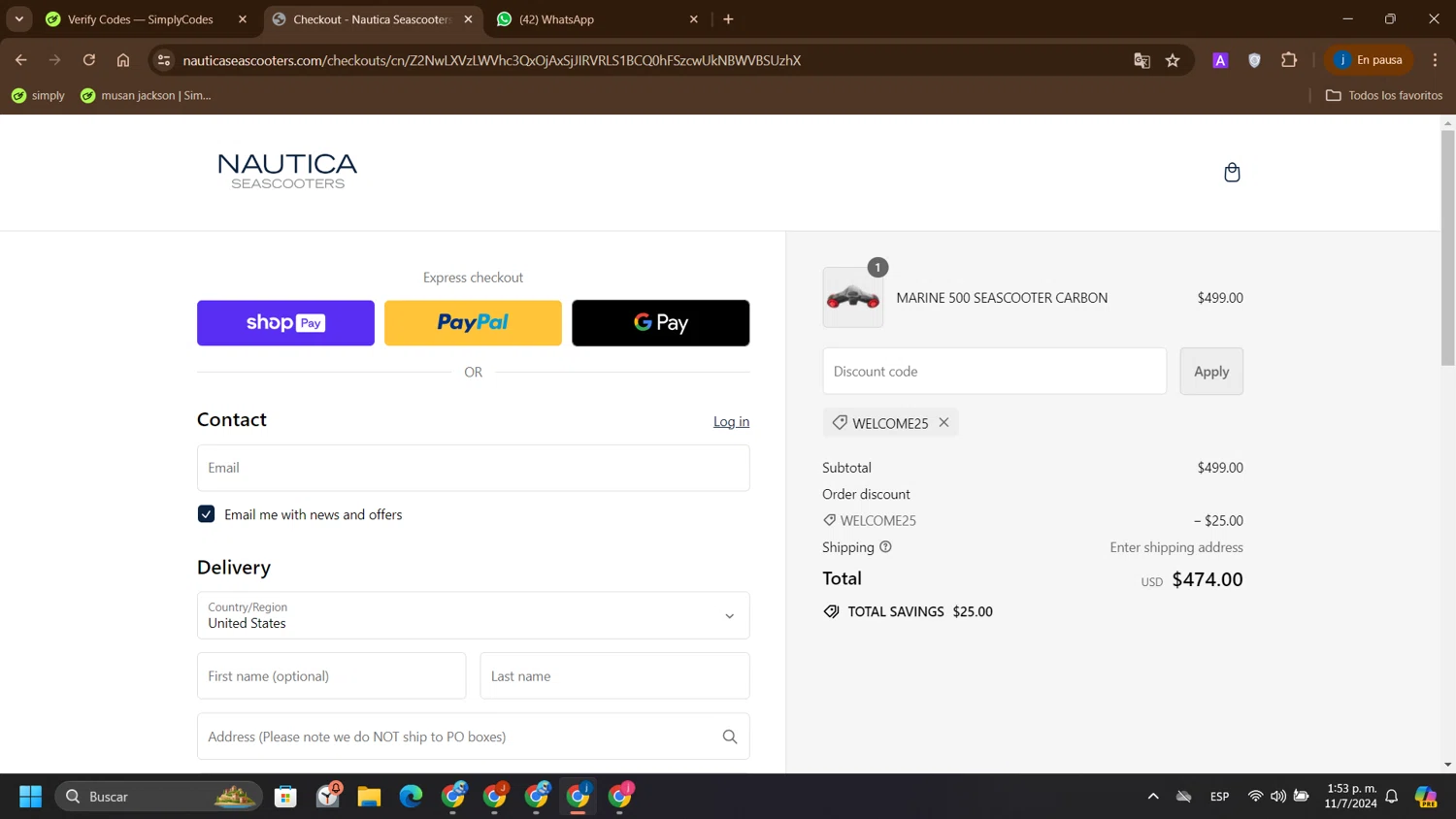Switch to the WhatsApp tab
This screenshot has width=1456, height=819.
click(x=597, y=18)
